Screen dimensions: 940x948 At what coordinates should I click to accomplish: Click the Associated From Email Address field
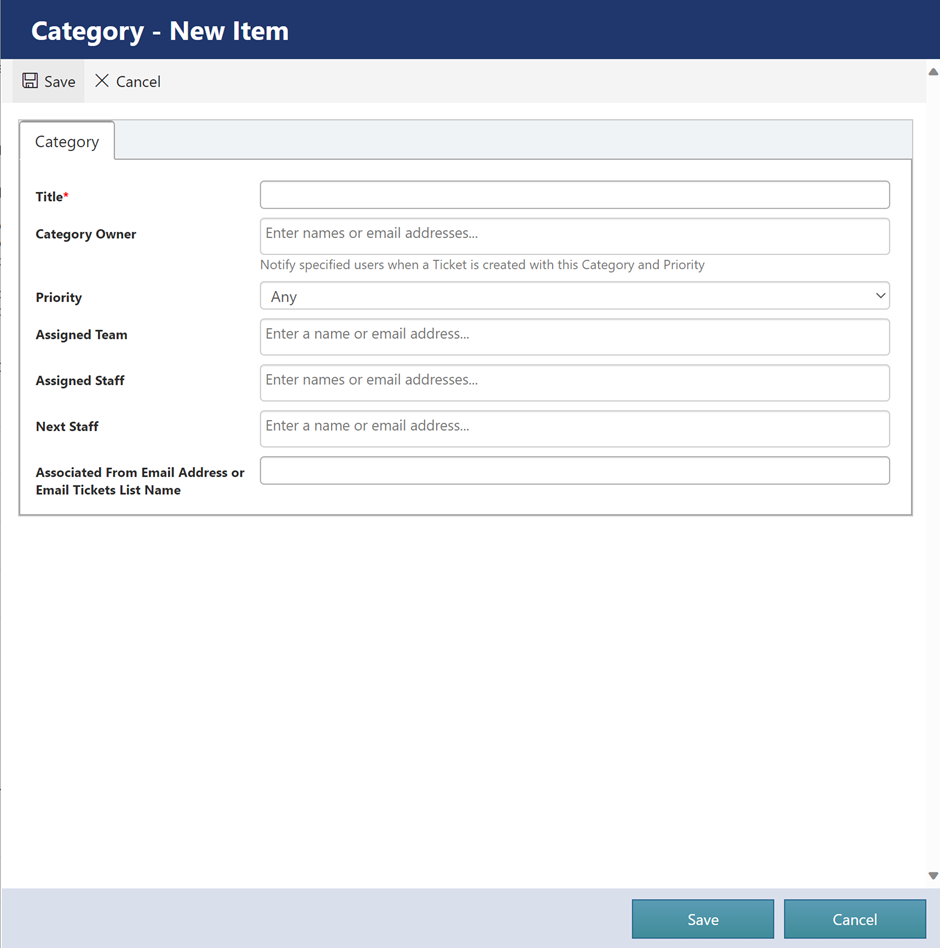pyautogui.click(x=574, y=471)
